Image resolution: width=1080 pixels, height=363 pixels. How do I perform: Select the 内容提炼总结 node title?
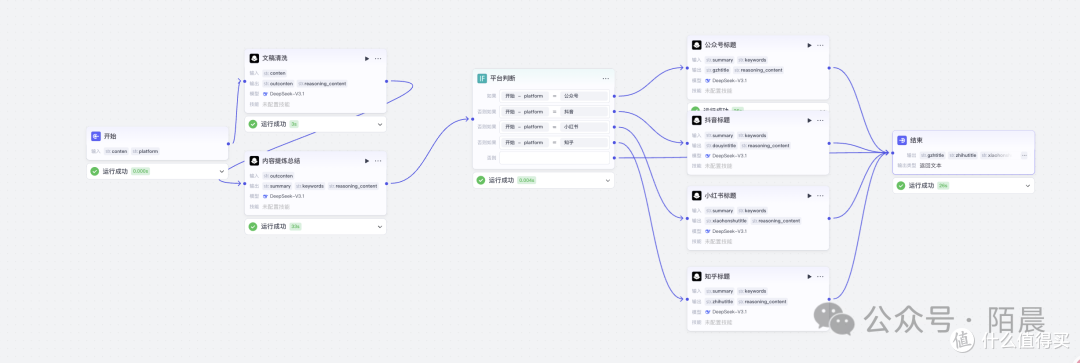281,160
